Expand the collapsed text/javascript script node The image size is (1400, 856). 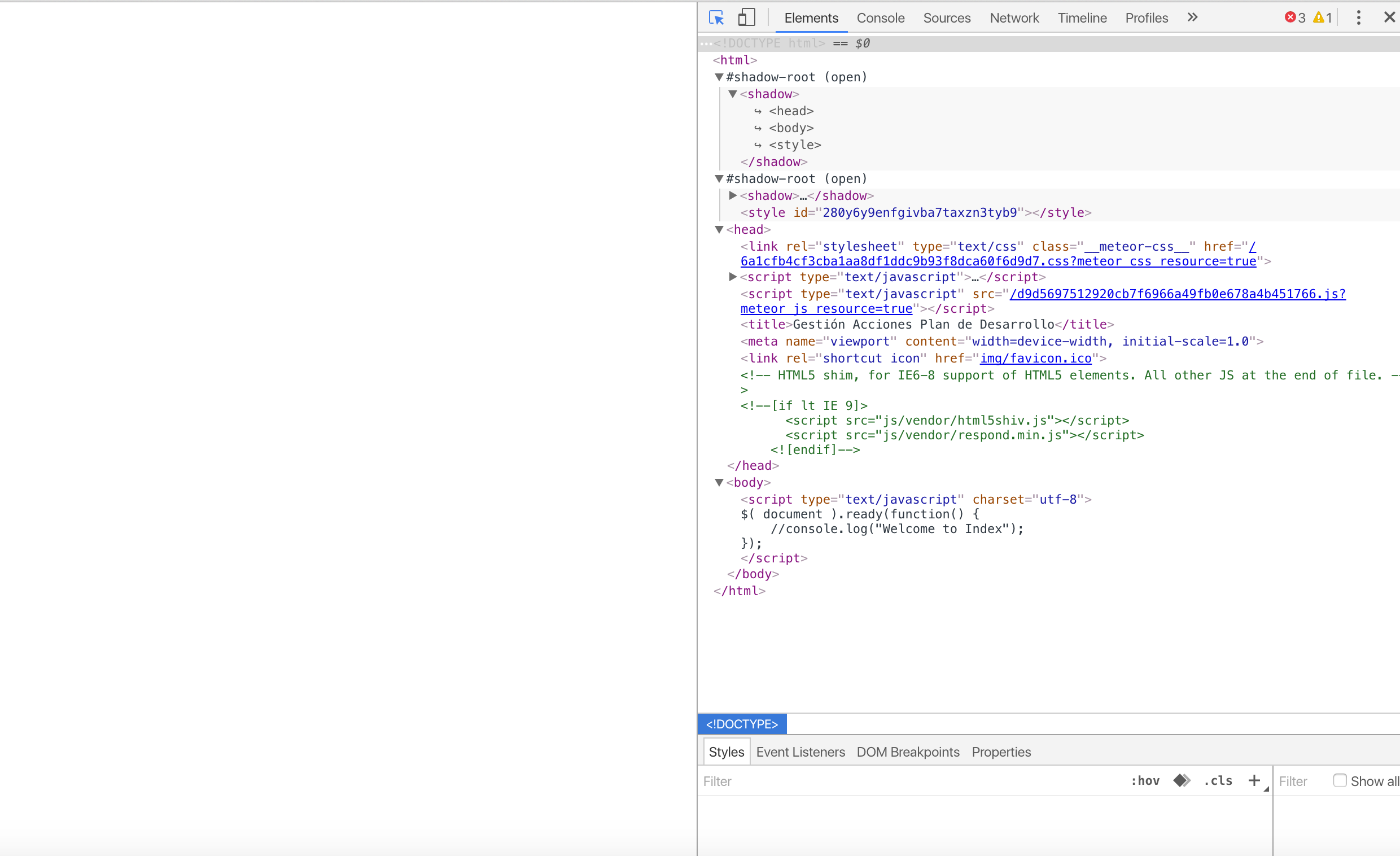(x=733, y=277)
